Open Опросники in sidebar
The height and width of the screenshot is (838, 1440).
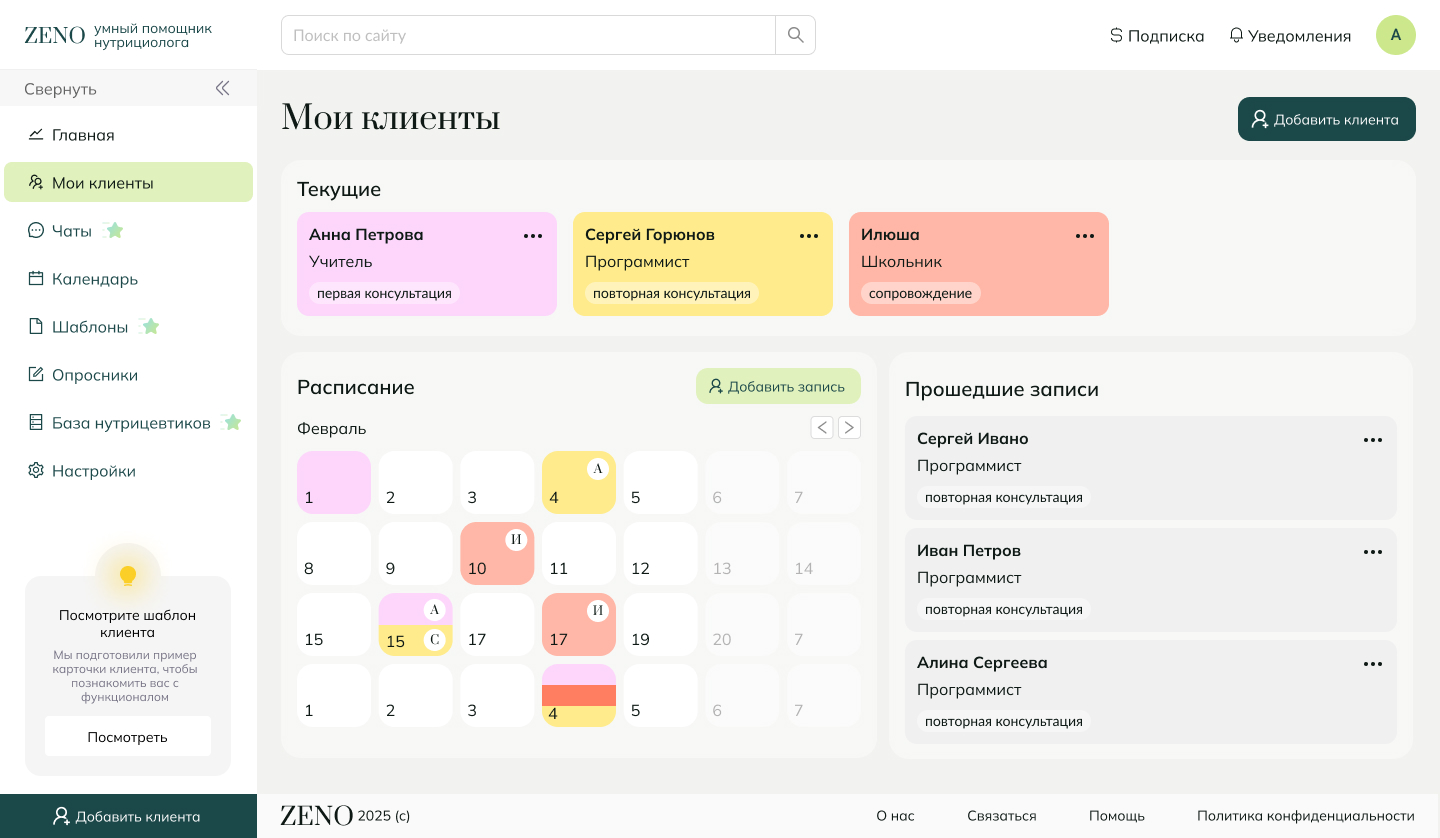[x=128, y=375]
